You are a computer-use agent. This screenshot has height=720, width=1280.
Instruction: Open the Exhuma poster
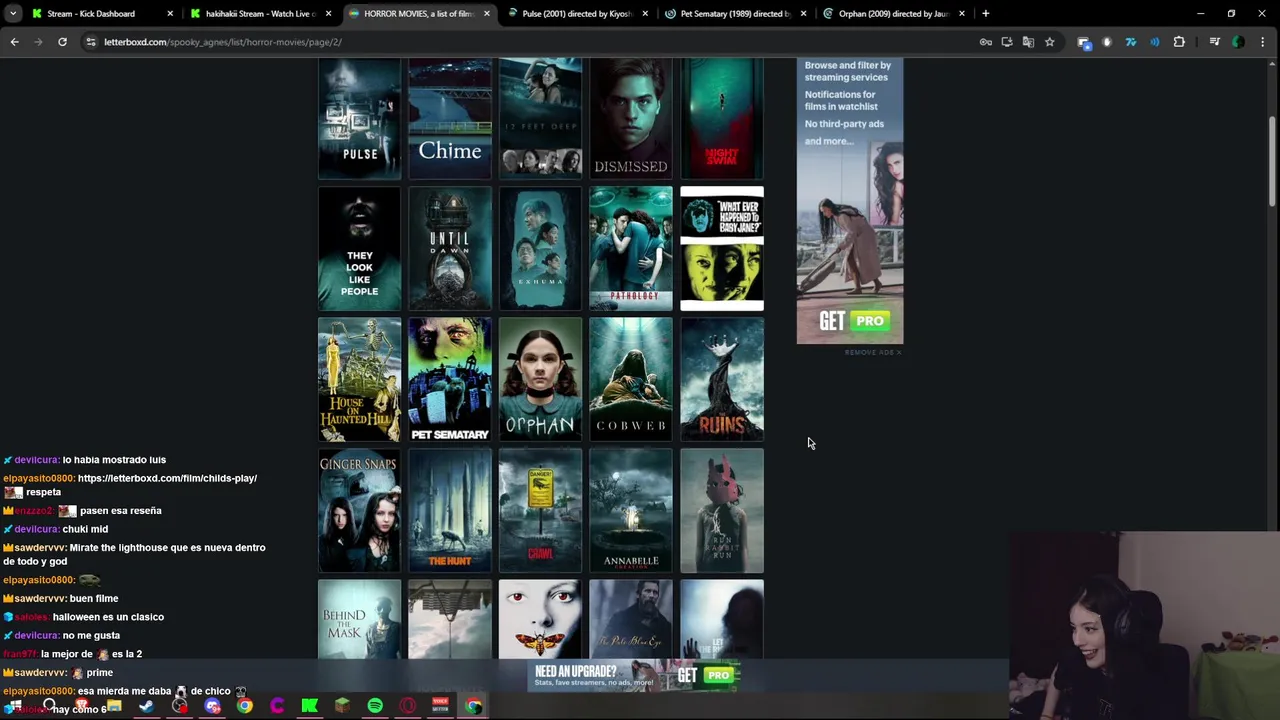540,248
